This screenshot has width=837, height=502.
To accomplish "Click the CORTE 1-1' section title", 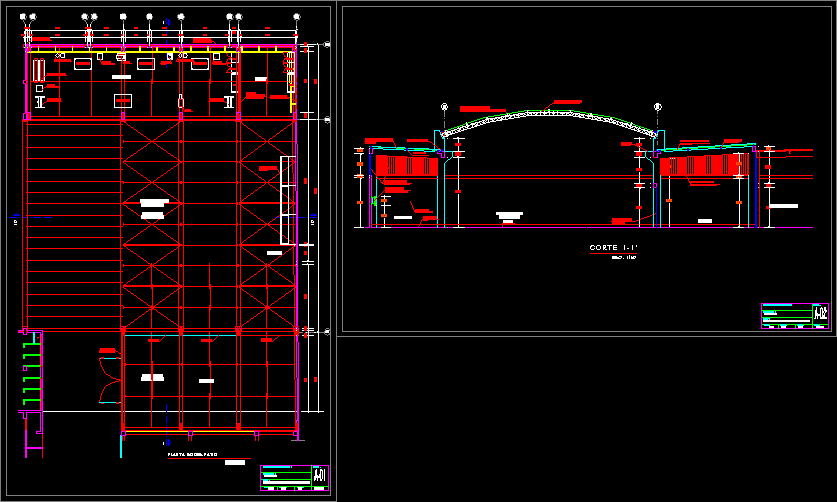I will pos(613,247).
